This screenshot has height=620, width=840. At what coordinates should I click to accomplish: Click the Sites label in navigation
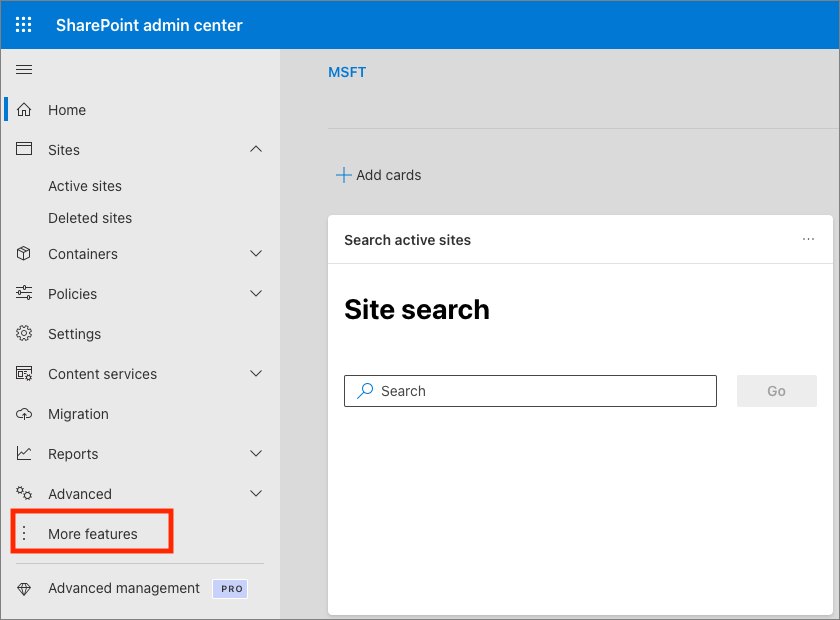pyautogui.click(x=64, y=150)
